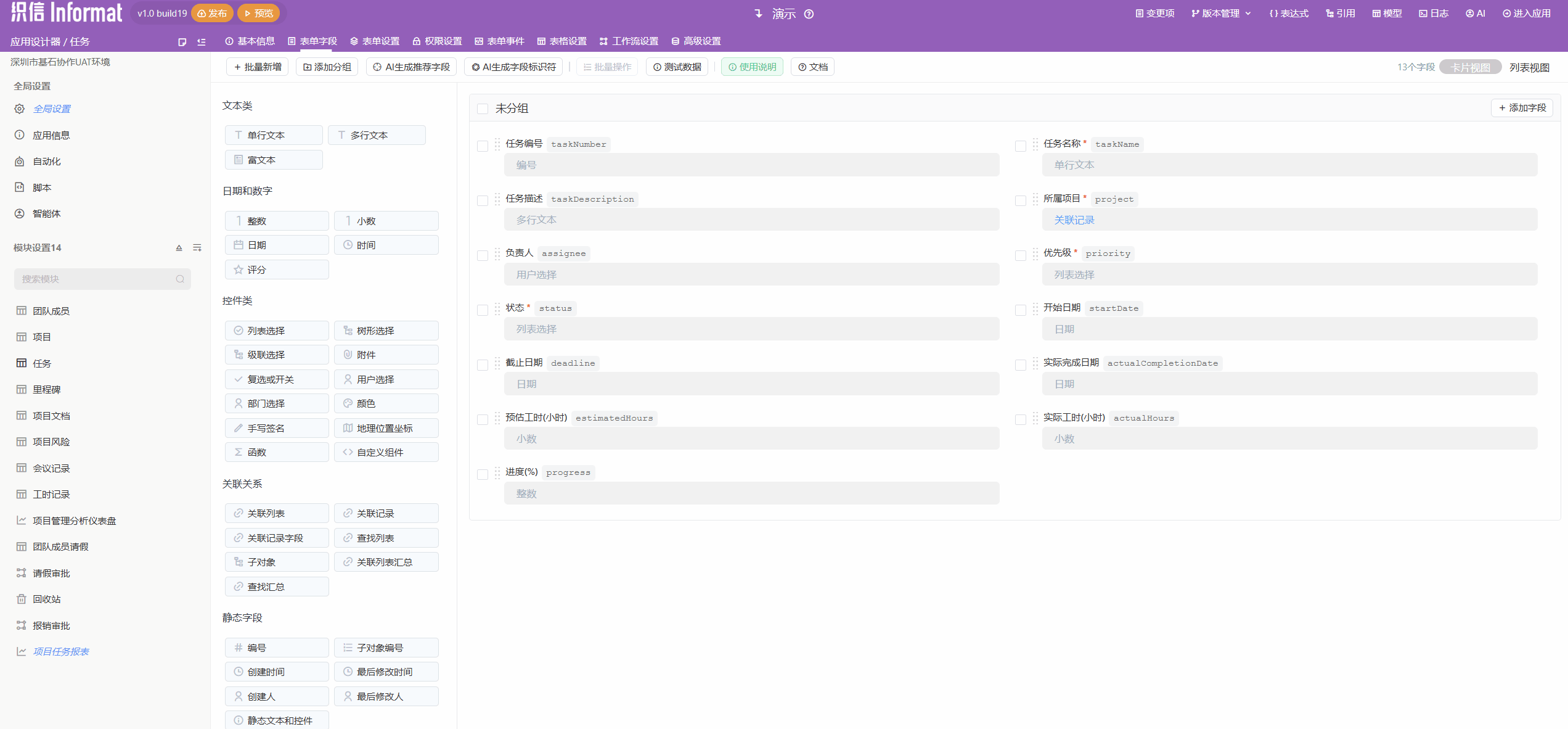Switch to 列表视图 view
Image resolution: width=1568 pixels, height=729 pixels.
[x=1529, y=67]
